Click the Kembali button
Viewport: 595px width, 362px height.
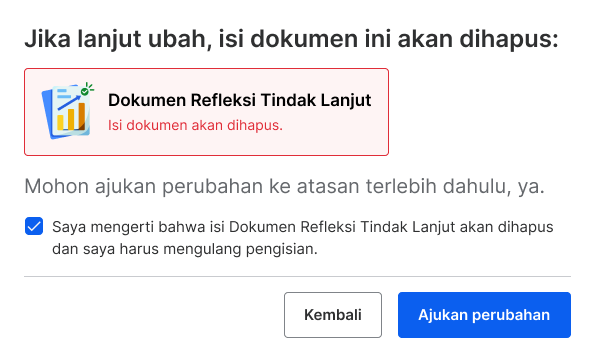click(x=333, y=315)
